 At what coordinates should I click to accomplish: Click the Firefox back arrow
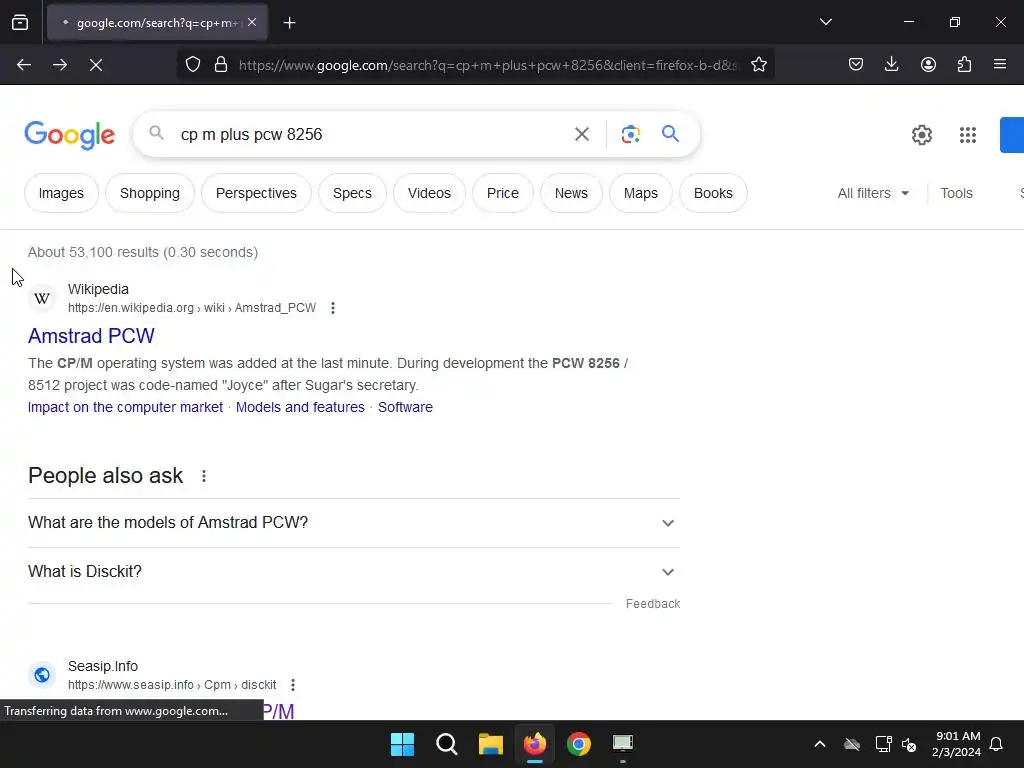pyautogui.click(x=24, y=65)
